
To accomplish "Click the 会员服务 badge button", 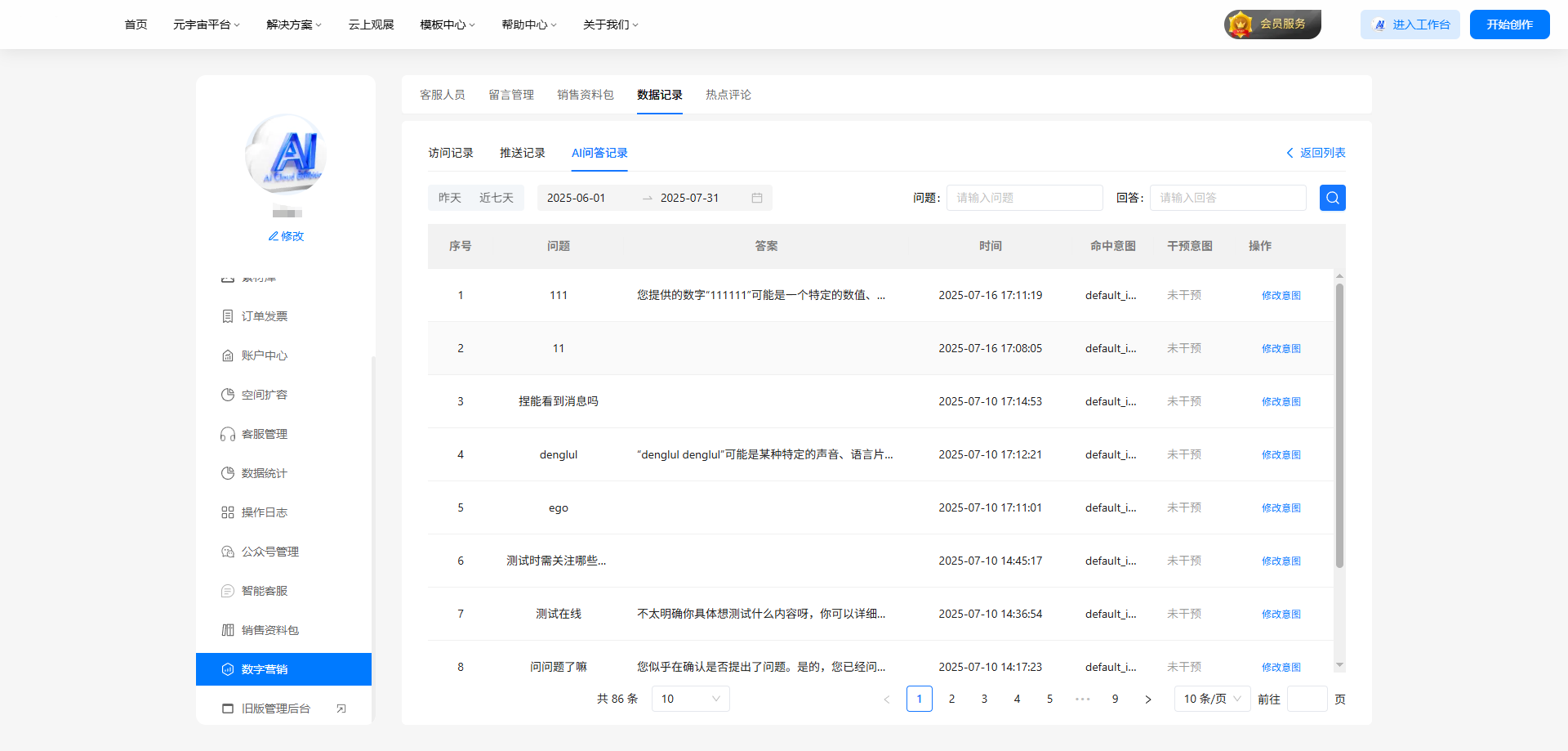I will [x=1272, y=24].
